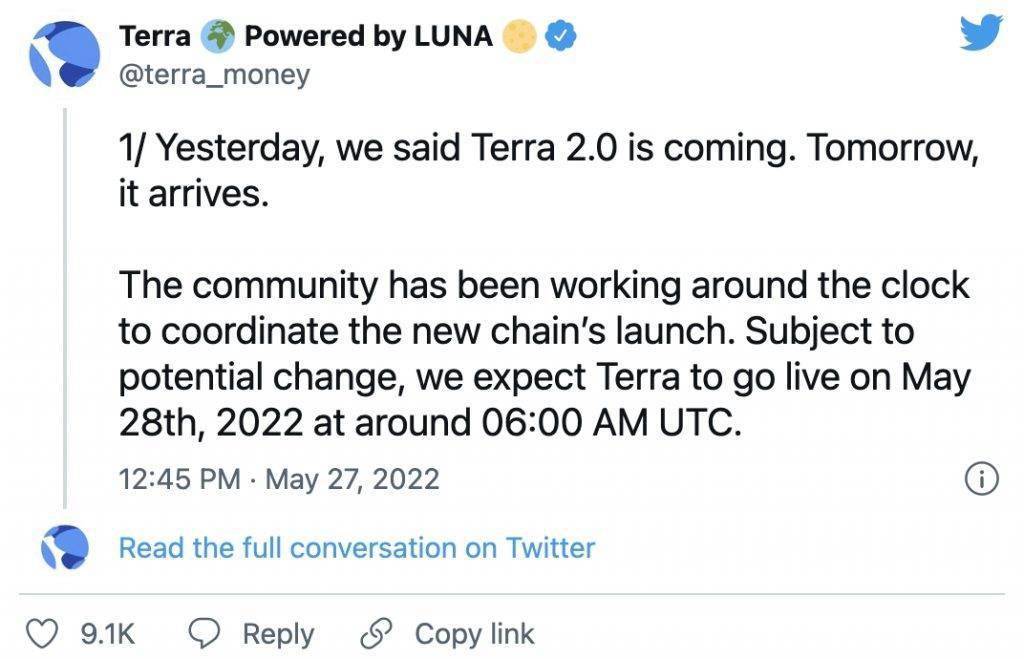Click the Reply speech bubble icon
The width and height of the screenshot is (1024, 659).
204,632
